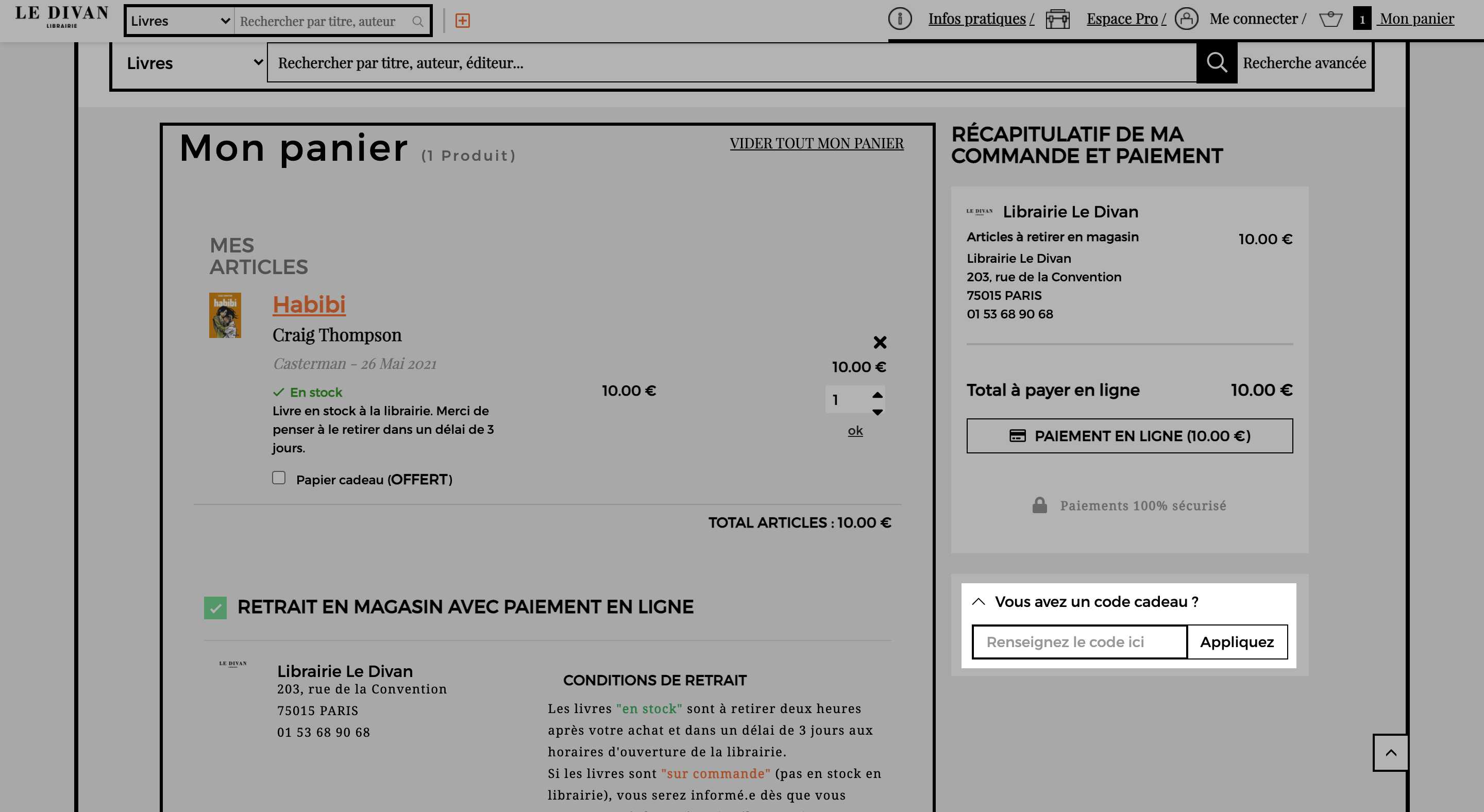The height and width of the screenshot is (812, 1484).
Task: Click the orange plus icon beside header search
Action: pyautogui.click(x=462, y=21)
